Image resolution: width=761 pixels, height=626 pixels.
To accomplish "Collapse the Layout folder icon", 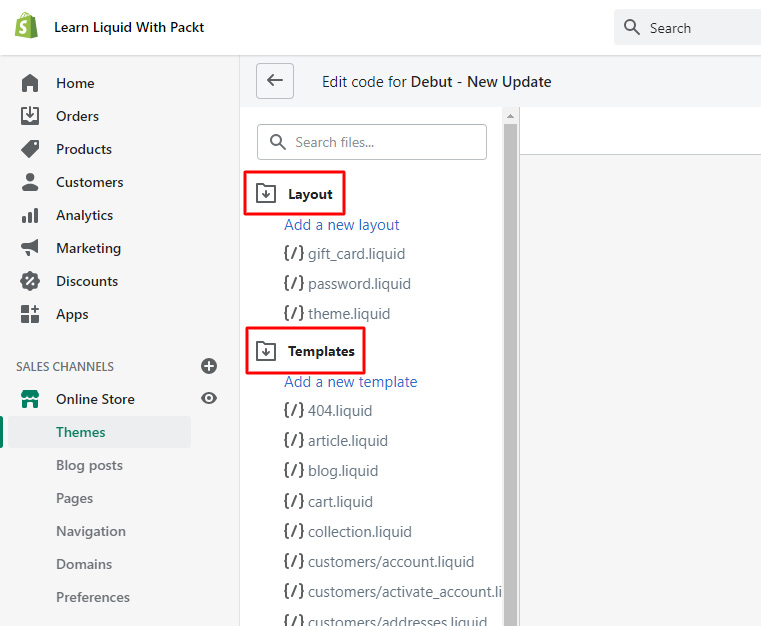I will coord(266,193).
